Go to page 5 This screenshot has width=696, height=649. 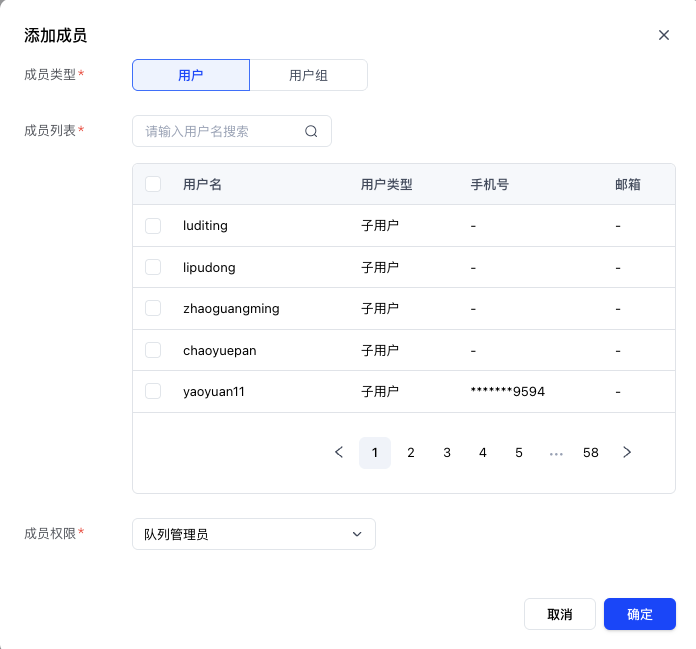click(519, 453)
